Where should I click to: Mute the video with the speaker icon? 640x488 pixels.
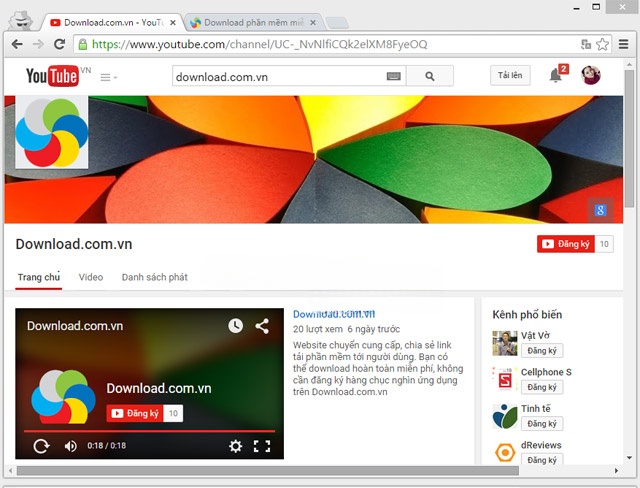point(70,446)
